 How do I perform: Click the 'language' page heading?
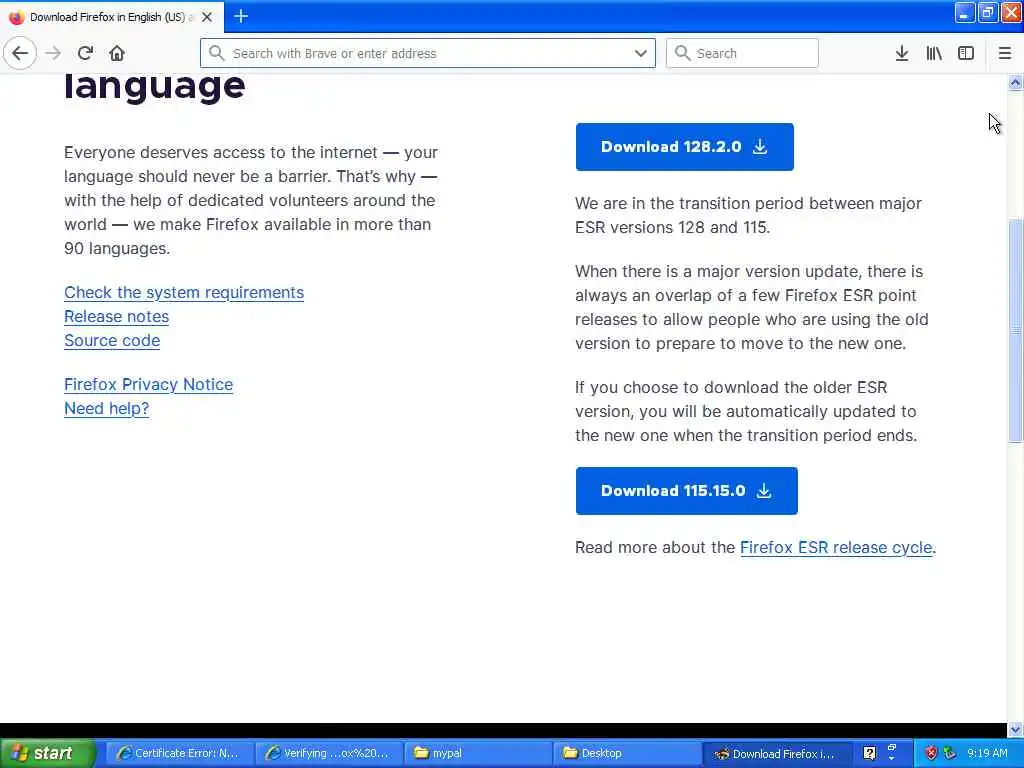pyautogui.click(x=155, y=87)
